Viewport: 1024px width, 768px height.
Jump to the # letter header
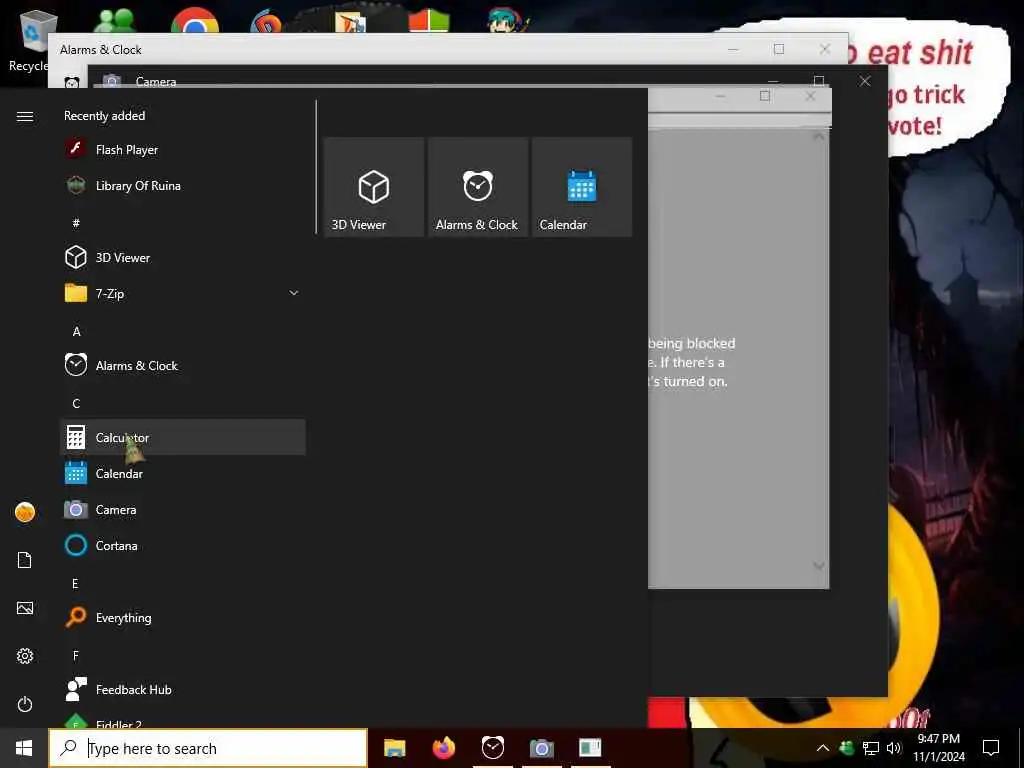[x=76, y=223]
